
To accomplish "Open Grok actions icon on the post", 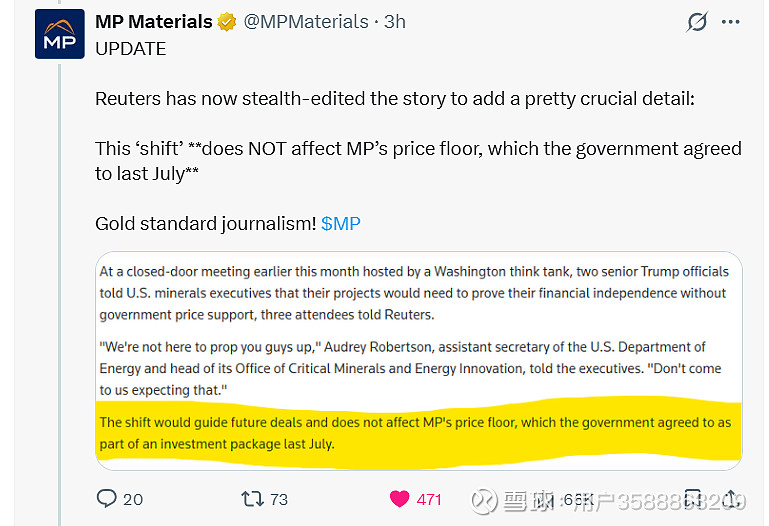I will pyautogui.click(x=697, y=22).
